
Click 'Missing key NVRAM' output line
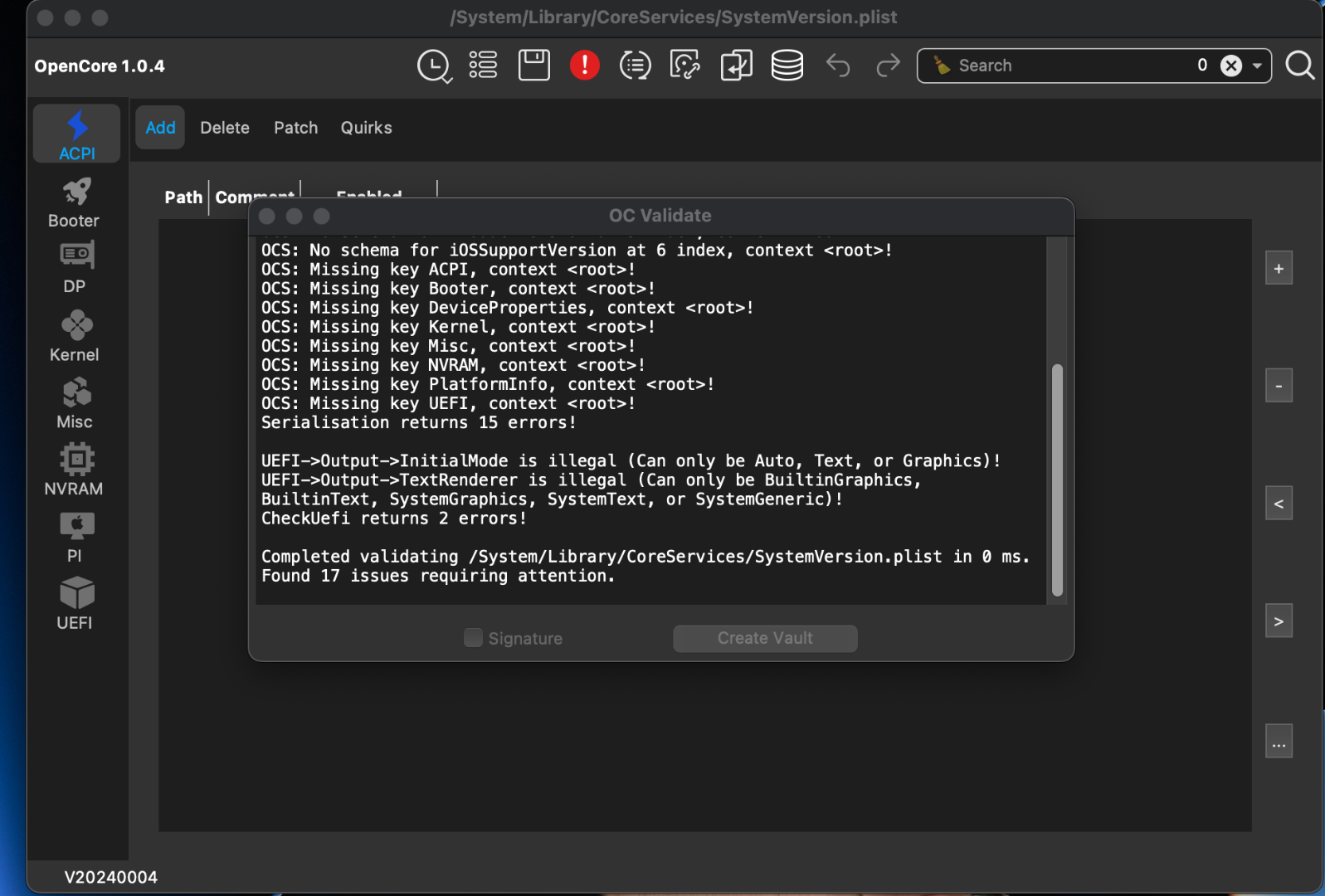(x=453, y=365)
